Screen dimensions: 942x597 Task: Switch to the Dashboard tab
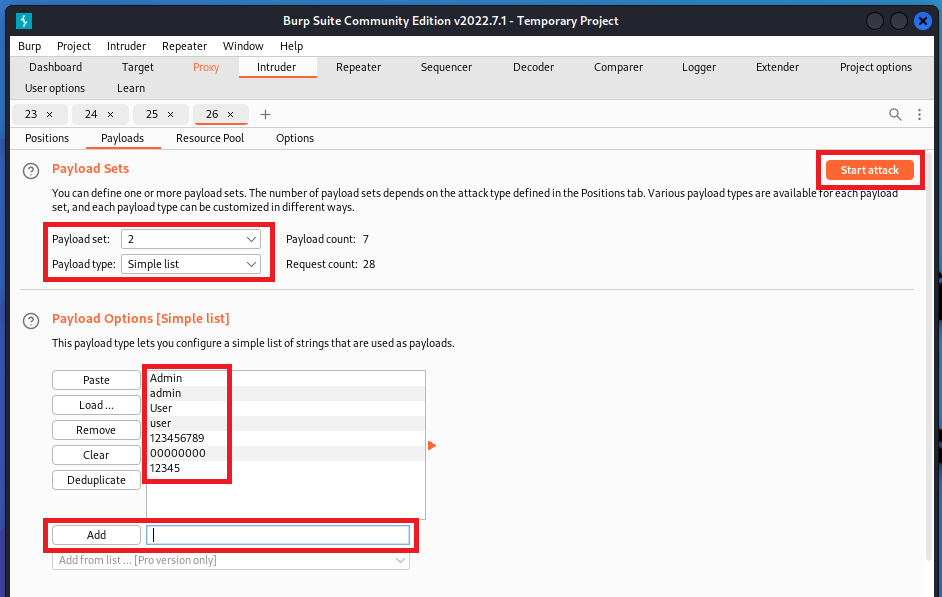(x=55, y=67)
